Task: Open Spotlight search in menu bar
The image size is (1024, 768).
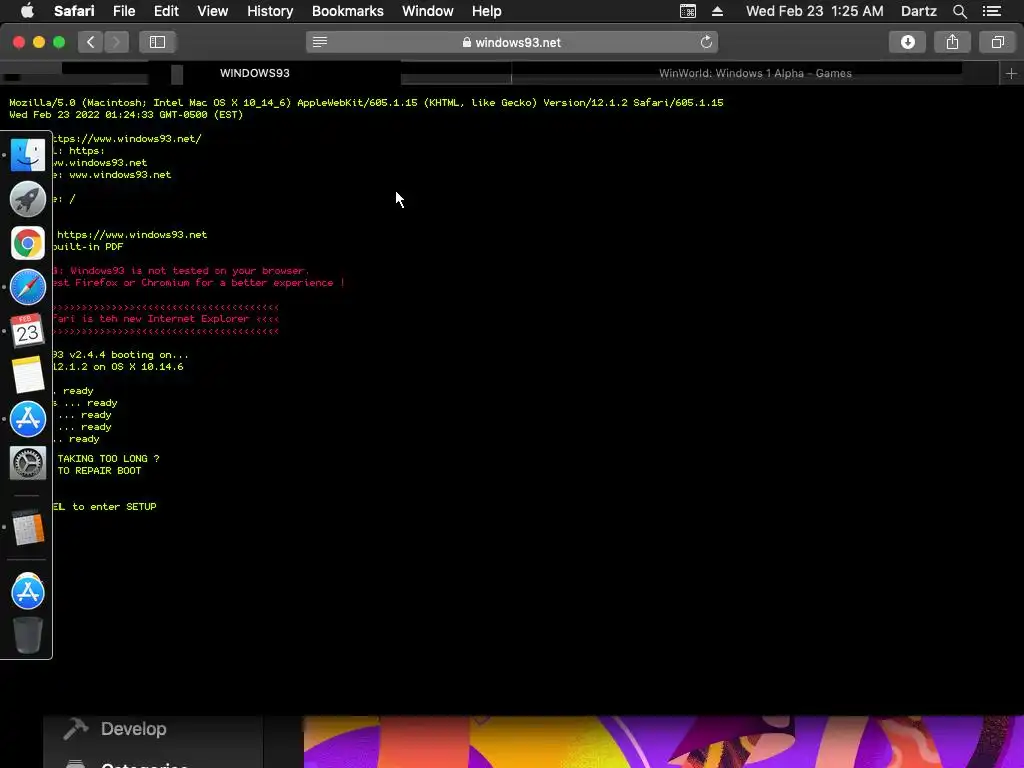Action: (959, 11)
